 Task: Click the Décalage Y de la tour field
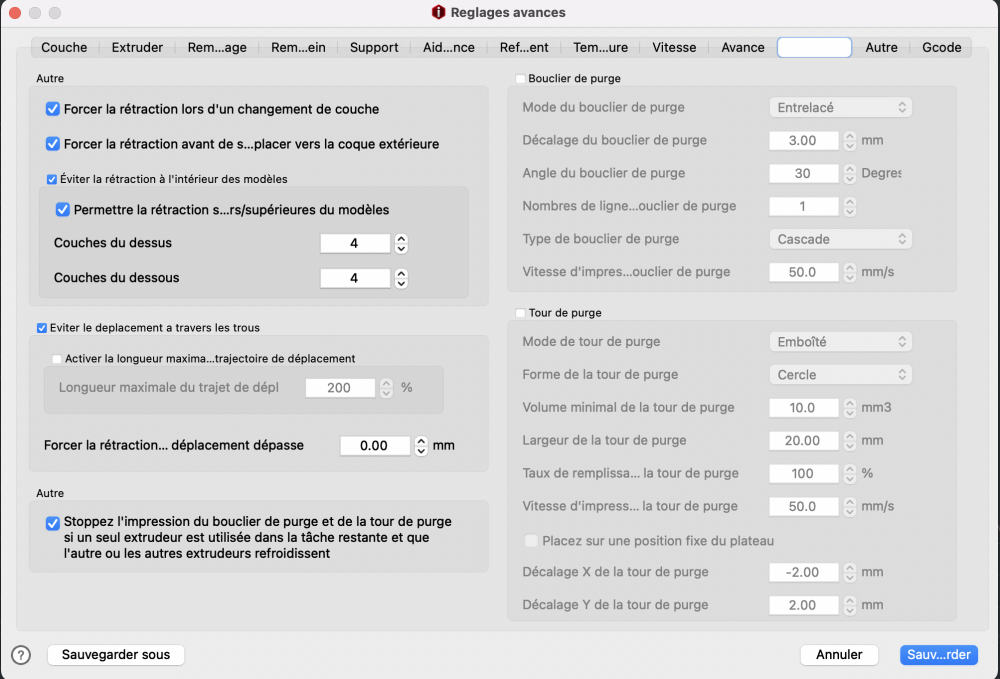804,605
